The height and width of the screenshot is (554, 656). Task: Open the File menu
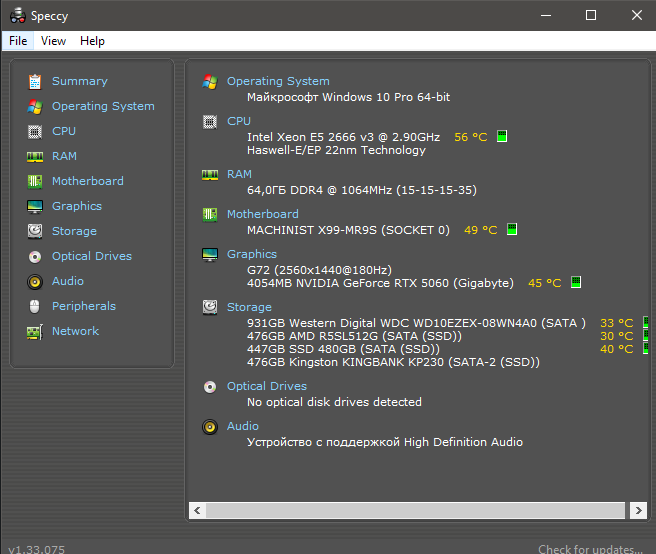tap(18, 41)
